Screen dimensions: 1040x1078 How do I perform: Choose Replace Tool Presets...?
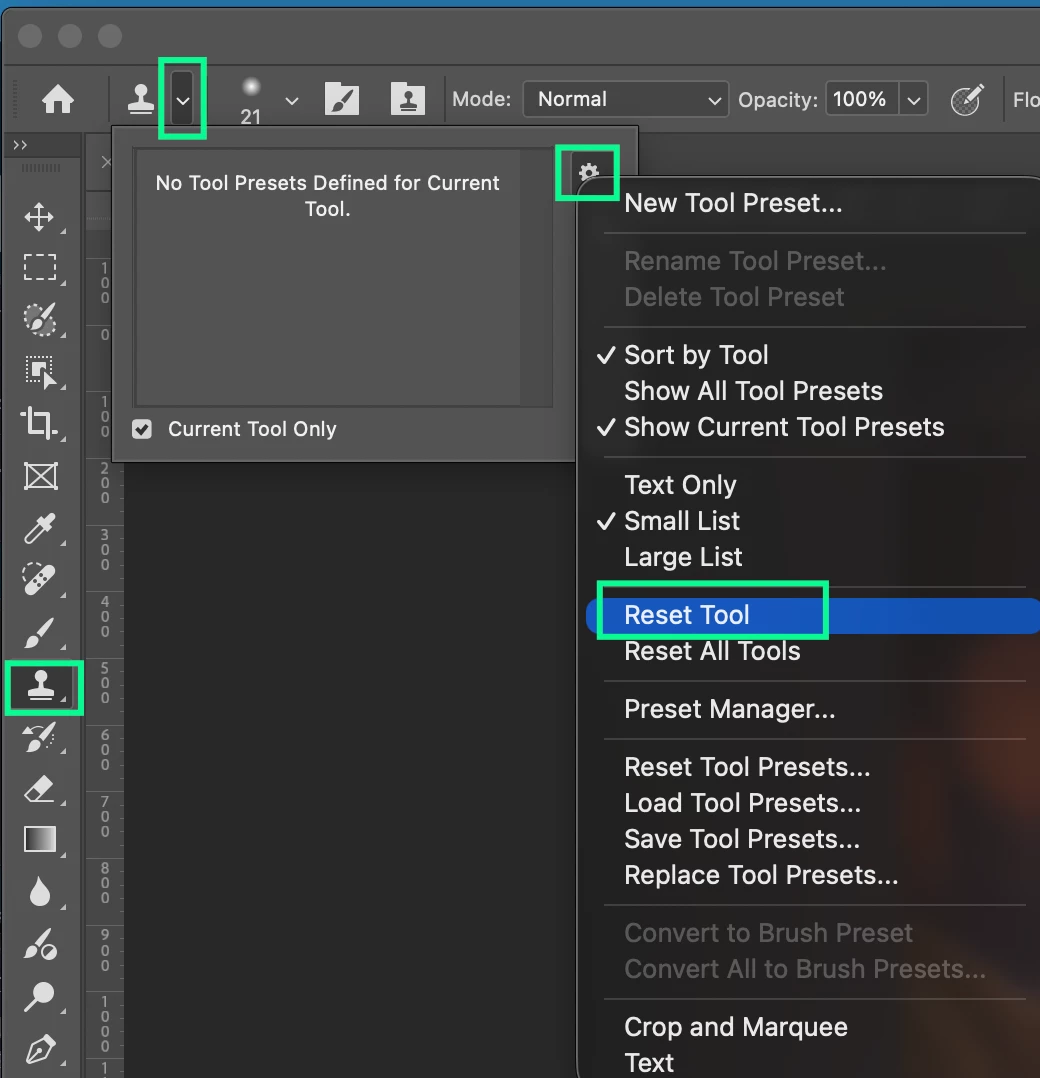pyautogui.click(x=761, y=874)
